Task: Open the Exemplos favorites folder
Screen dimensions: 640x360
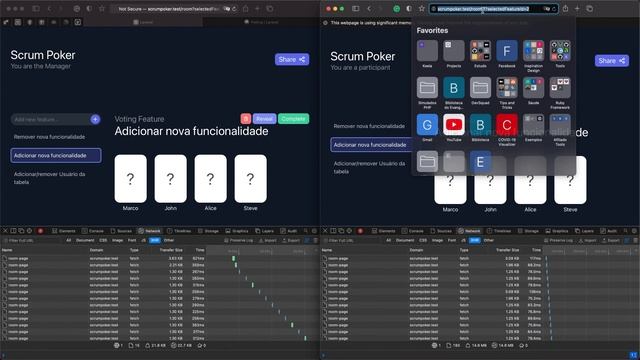Action: pos(533,124)
